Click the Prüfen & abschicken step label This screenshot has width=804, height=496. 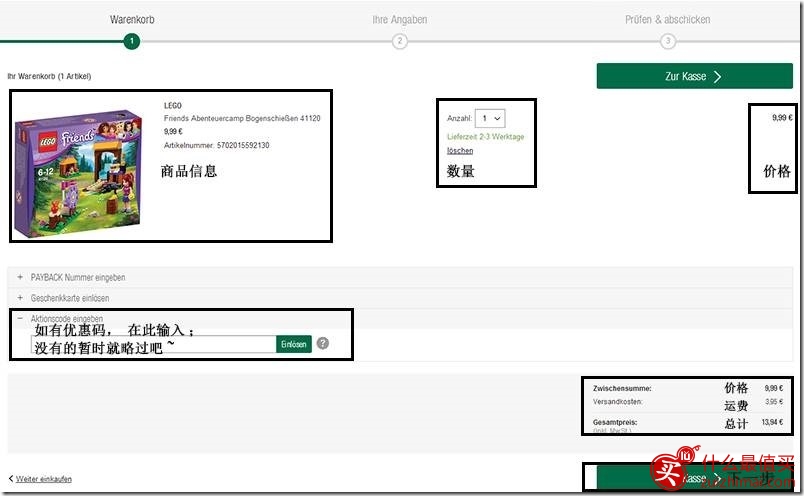coord(668,19)
